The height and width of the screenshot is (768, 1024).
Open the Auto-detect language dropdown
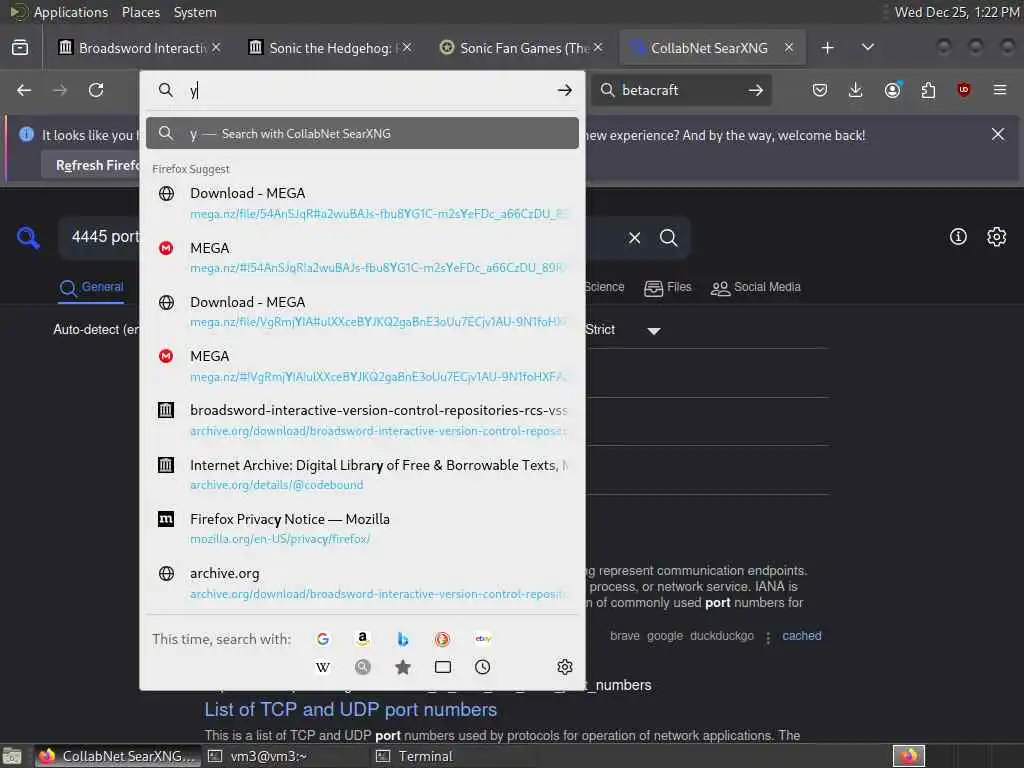click(96, 330)
